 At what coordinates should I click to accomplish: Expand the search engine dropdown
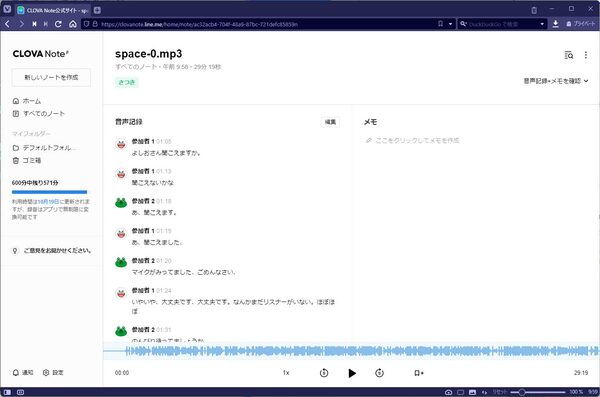(542, 24)
